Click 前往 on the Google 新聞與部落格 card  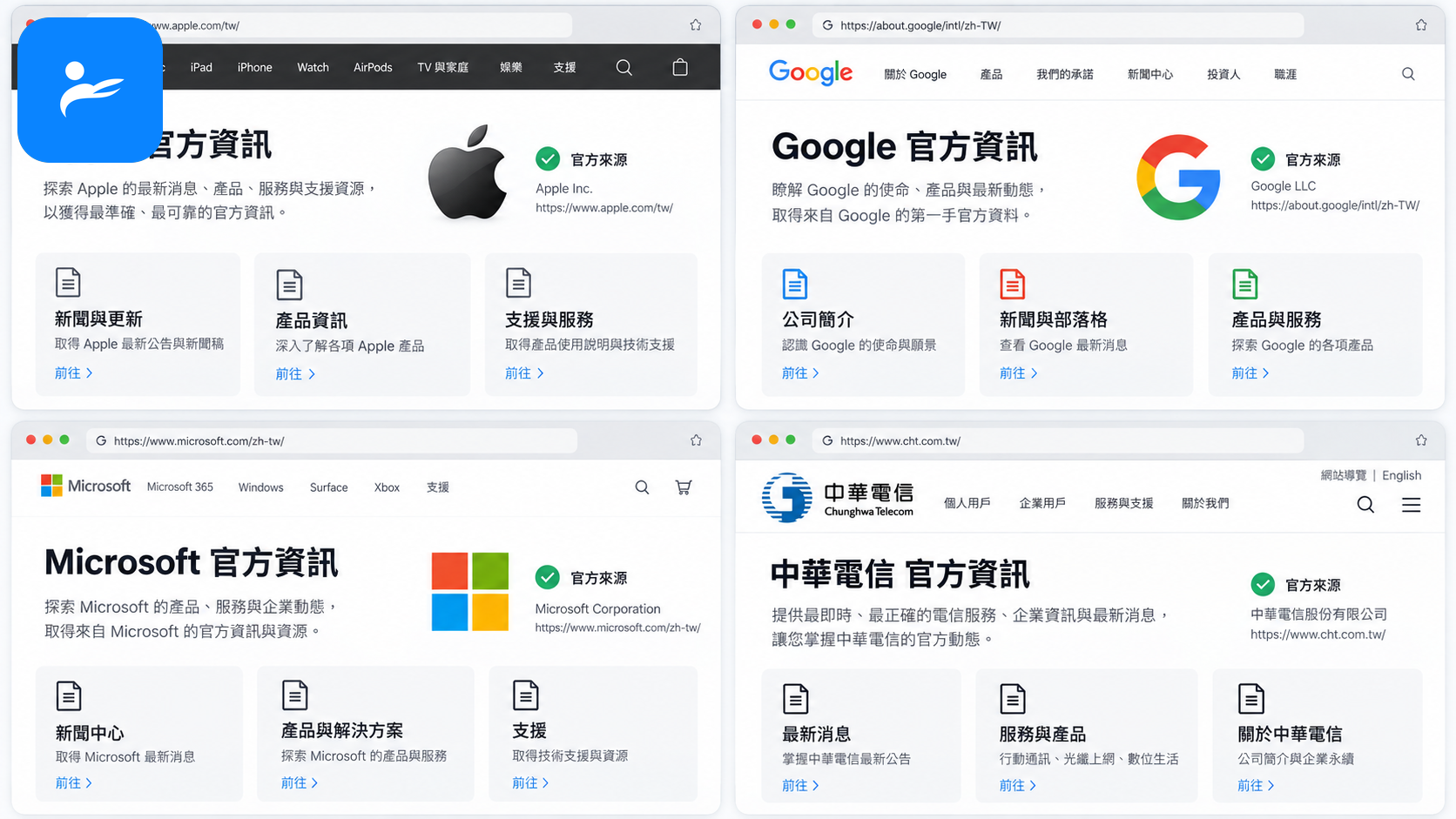coord(1019,373)
